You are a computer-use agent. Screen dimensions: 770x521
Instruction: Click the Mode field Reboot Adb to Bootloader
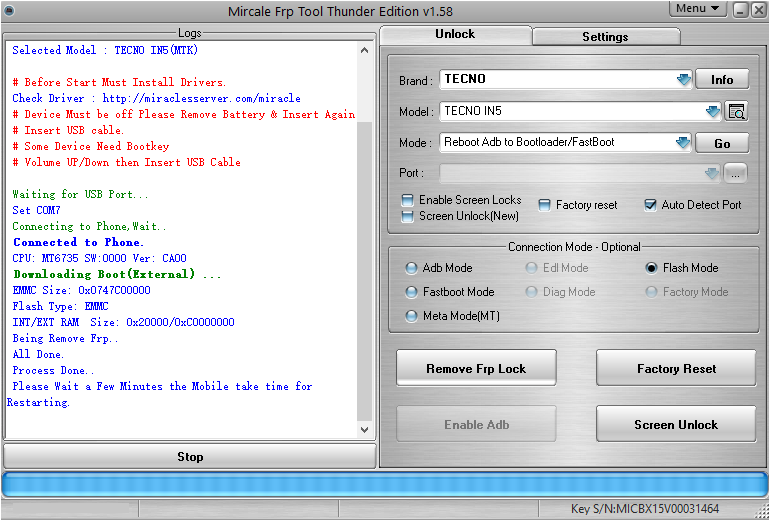click(x=565, y=142)
